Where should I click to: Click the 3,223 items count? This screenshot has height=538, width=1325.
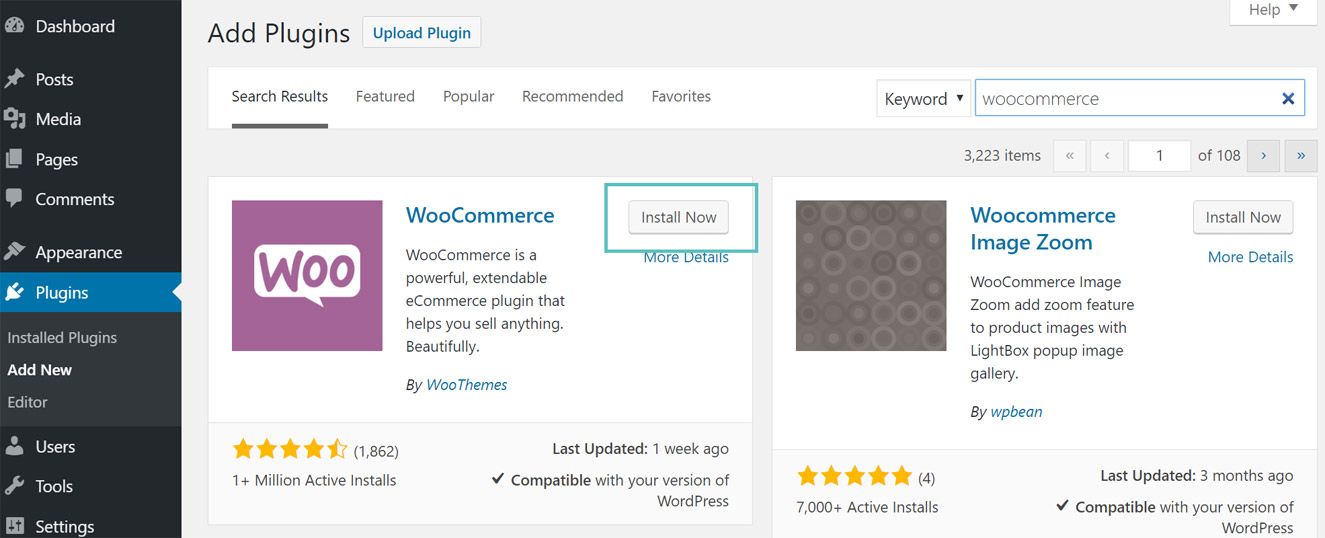pos(1002,155)
